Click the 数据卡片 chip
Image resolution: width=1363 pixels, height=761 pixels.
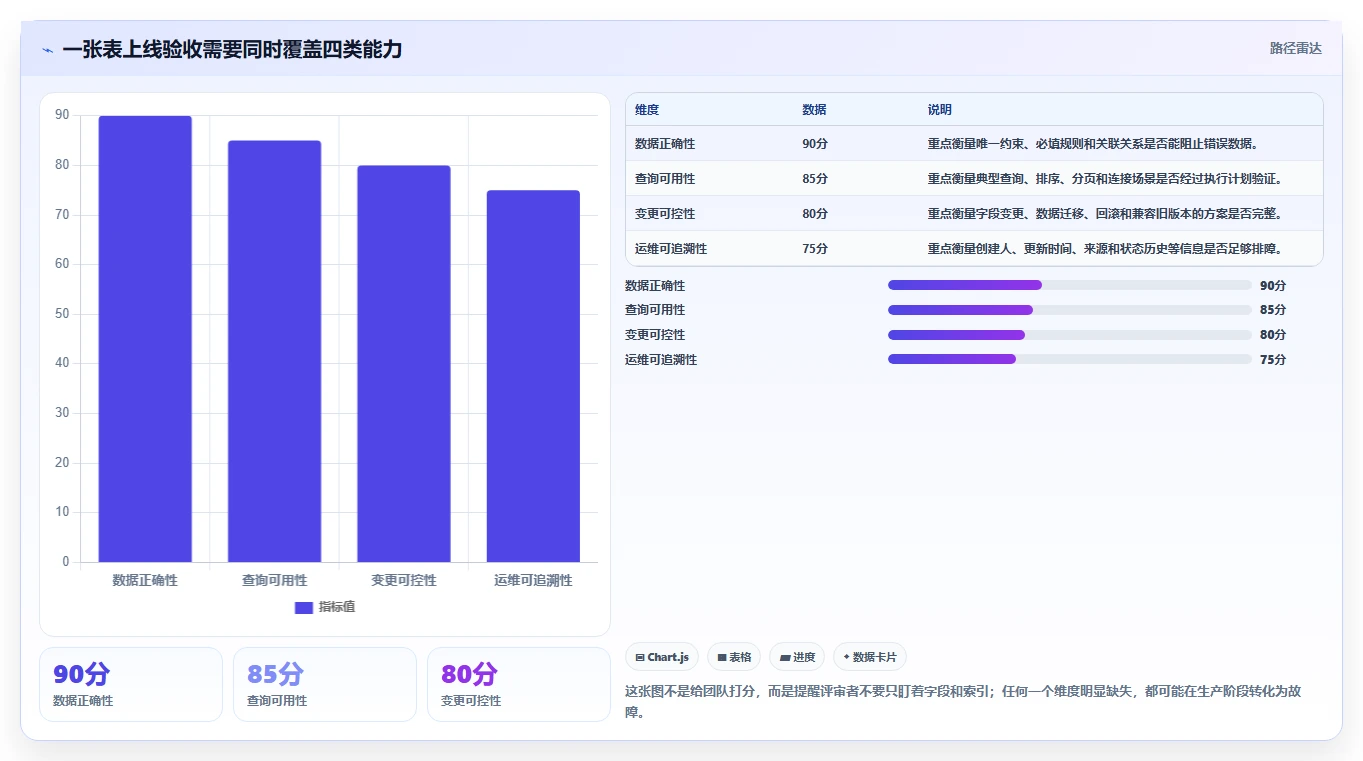tap(869, 657)
